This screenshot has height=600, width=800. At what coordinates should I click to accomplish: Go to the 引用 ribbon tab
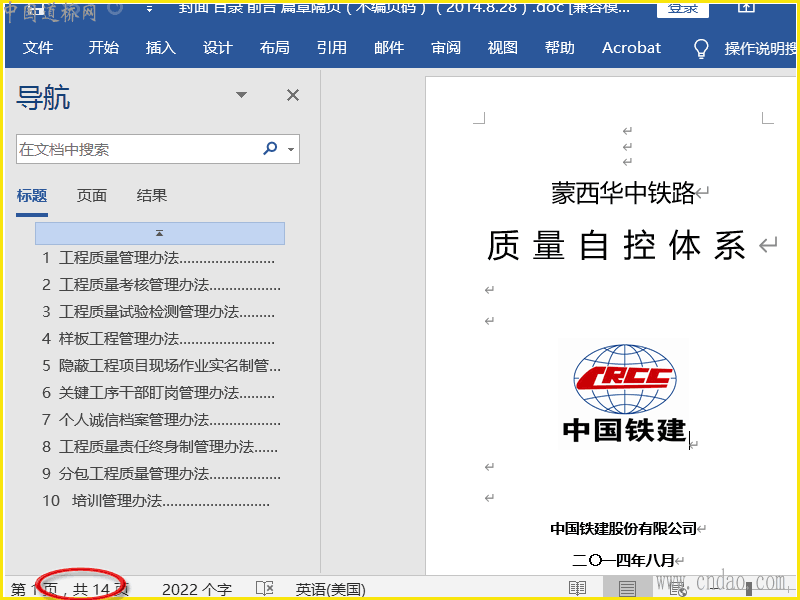pyautogui.click(x=332, y=47)
